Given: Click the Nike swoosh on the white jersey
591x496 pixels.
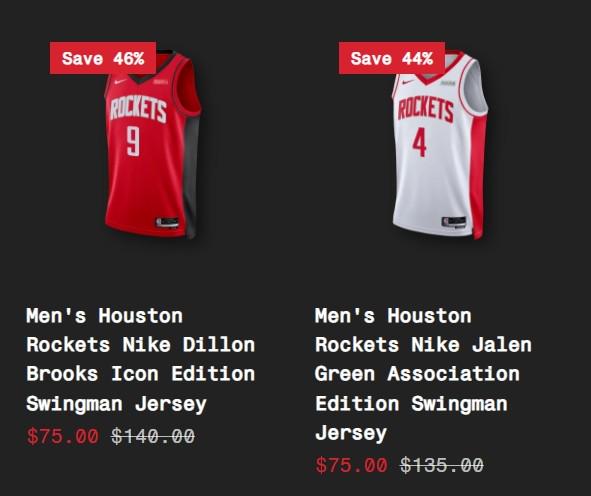Looking at the screenshot, I should pos(408,82).
